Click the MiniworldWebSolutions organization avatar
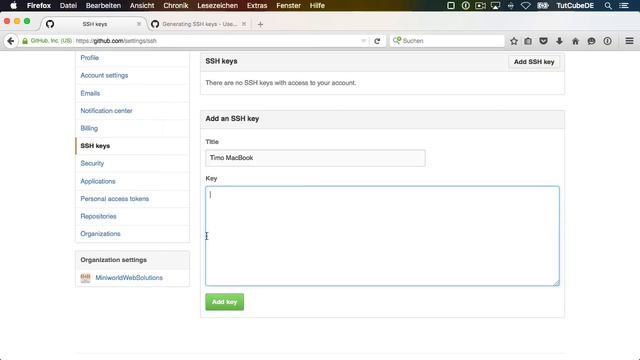The height and width of the screenshot is (360, 640). click(85, 278)
